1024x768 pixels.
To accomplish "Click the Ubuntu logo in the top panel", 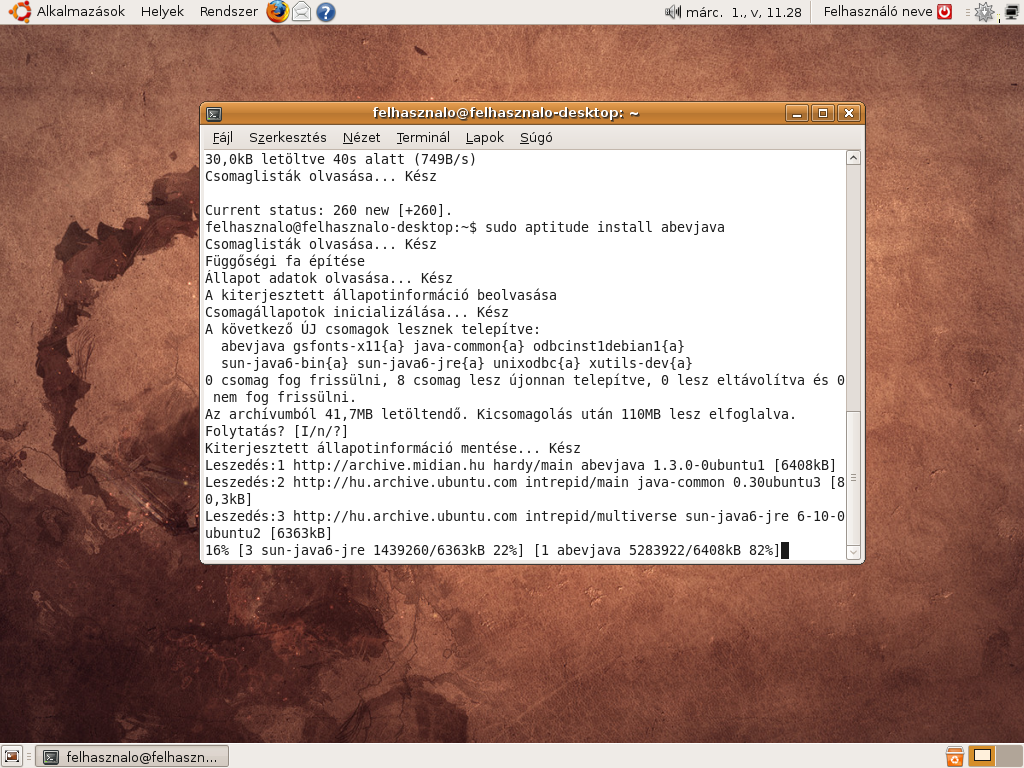I will pos(20,12).
